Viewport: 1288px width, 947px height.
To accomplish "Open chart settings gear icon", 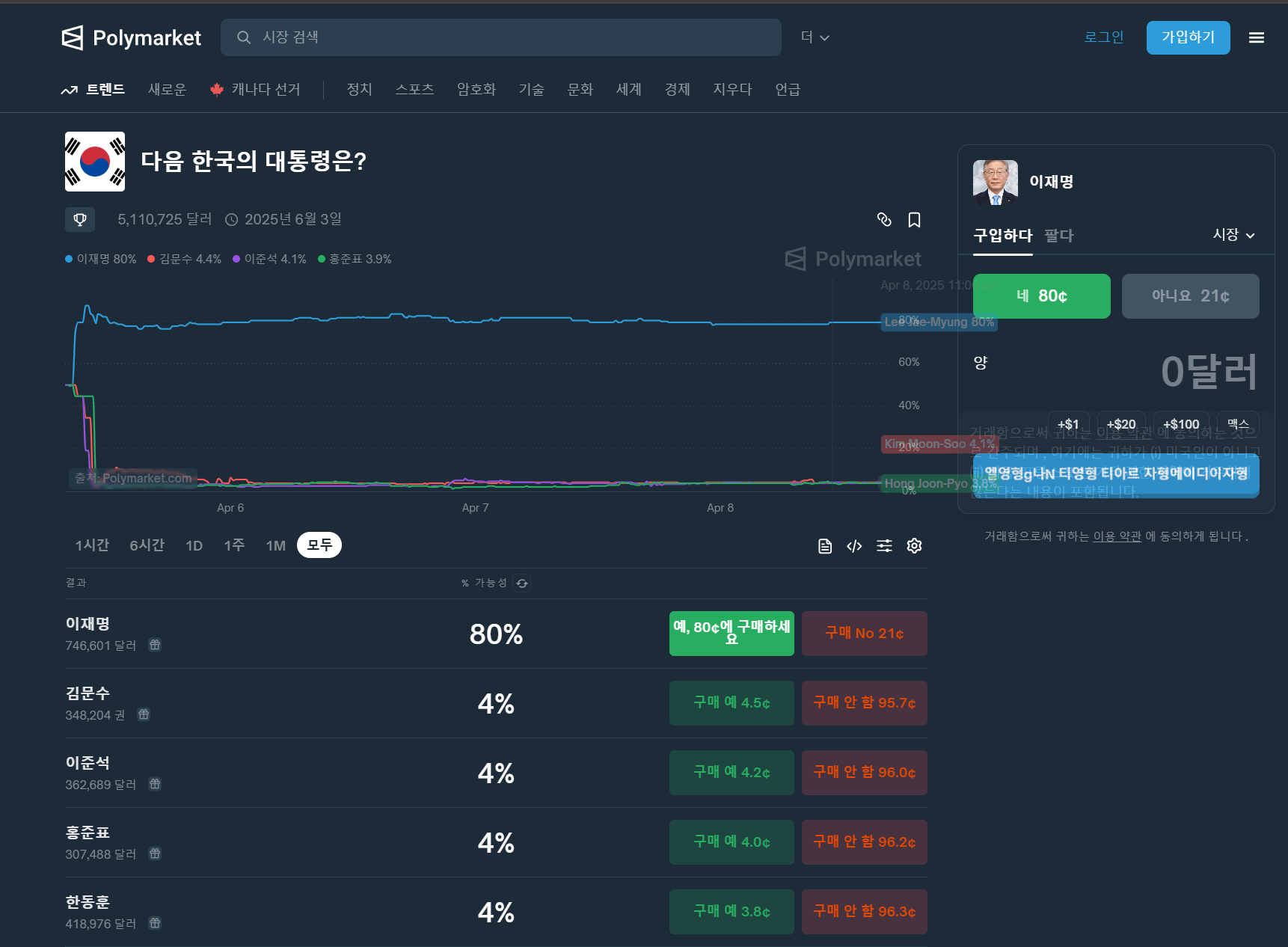I will pos(914,546).
